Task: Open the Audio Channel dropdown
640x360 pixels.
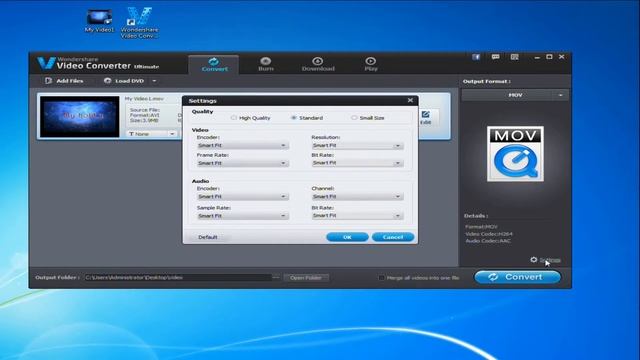Action: [x=358, y=196]
